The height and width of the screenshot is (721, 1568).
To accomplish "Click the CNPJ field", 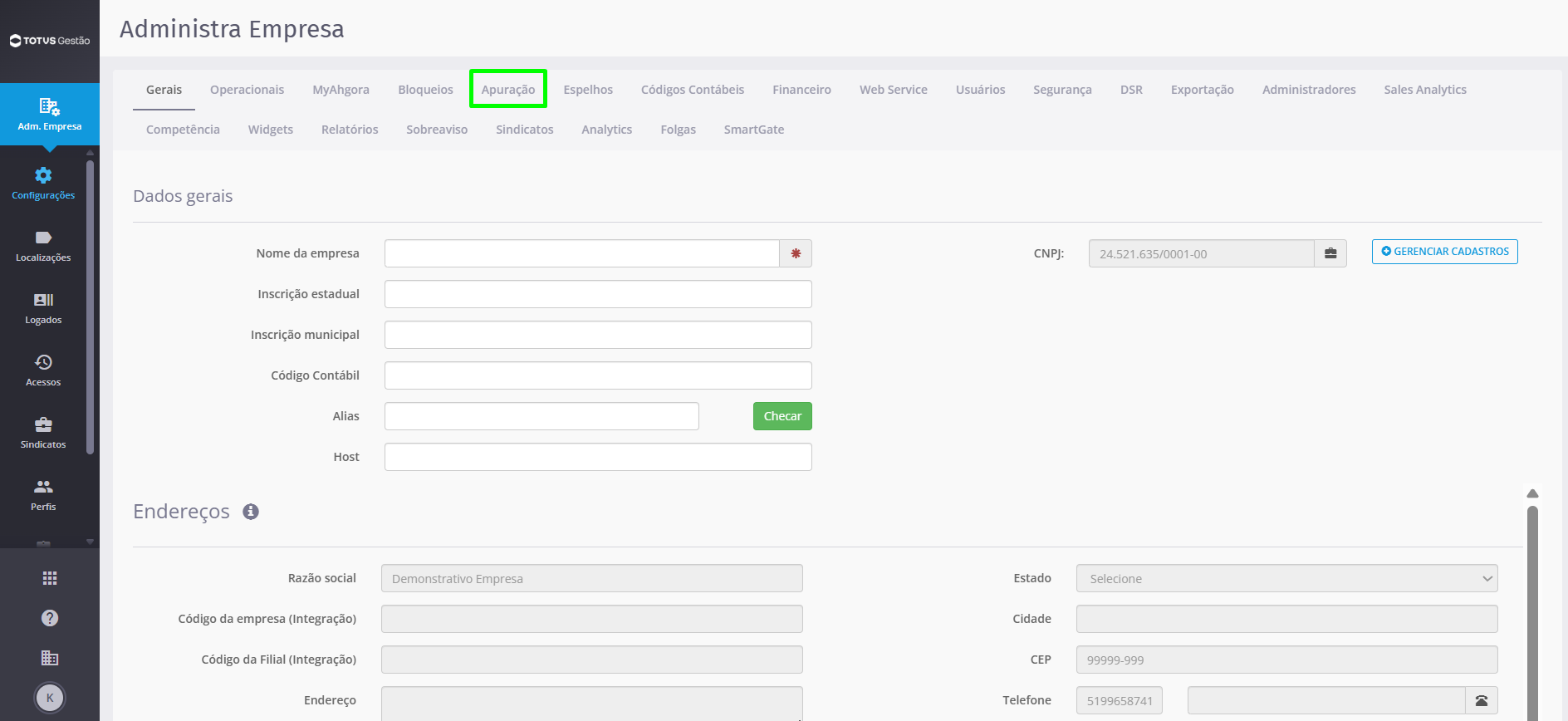I will [x=1202, y=253].
